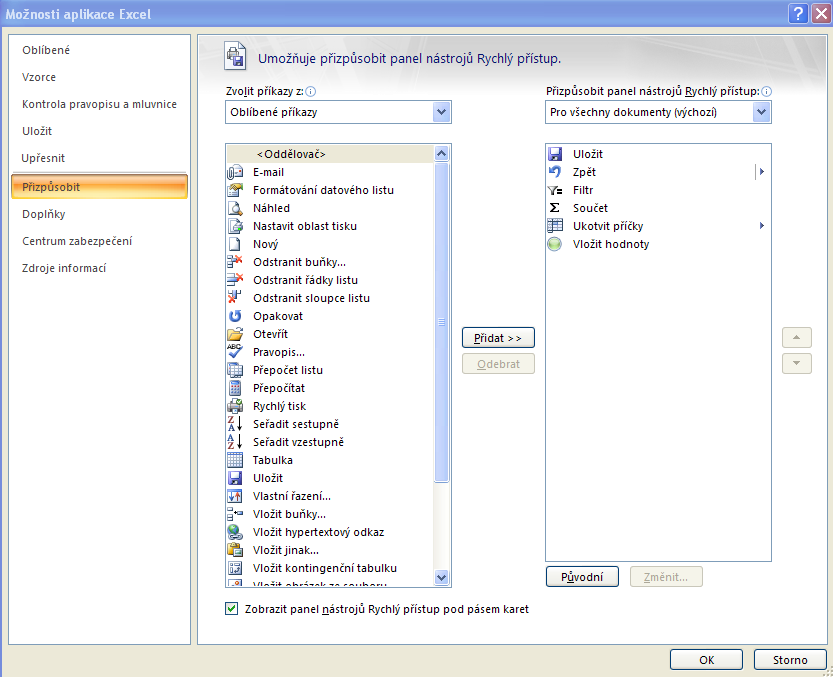Screen dimensions: 833x677
Task: Click the Změnit... button
Action: [666, 577]
